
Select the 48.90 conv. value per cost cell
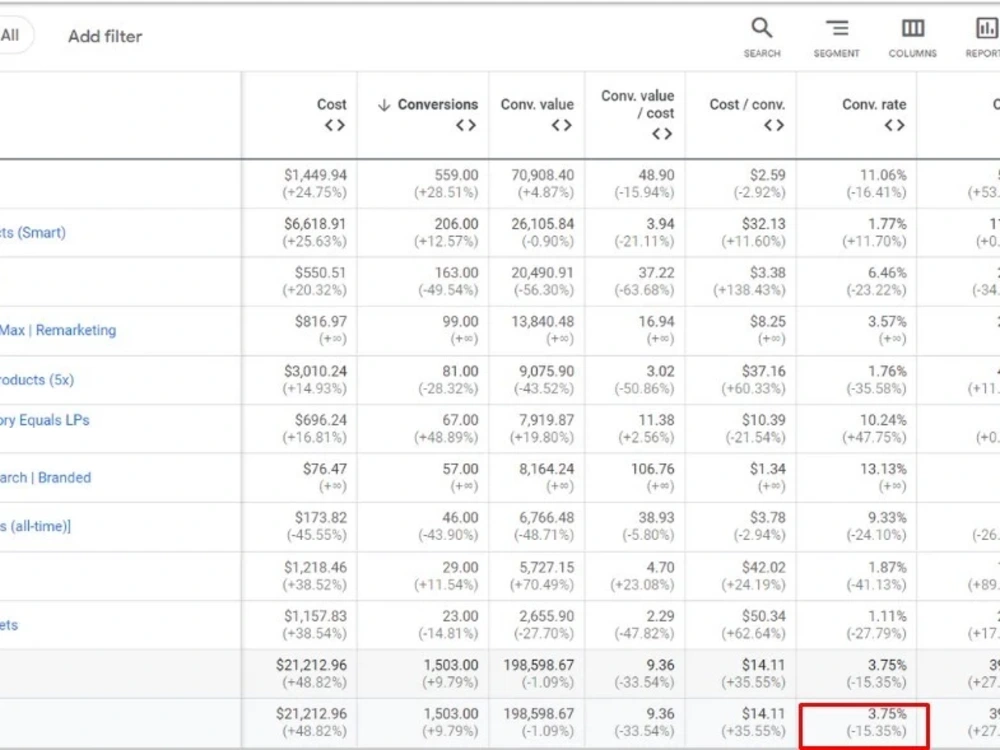tap(635, 184)
